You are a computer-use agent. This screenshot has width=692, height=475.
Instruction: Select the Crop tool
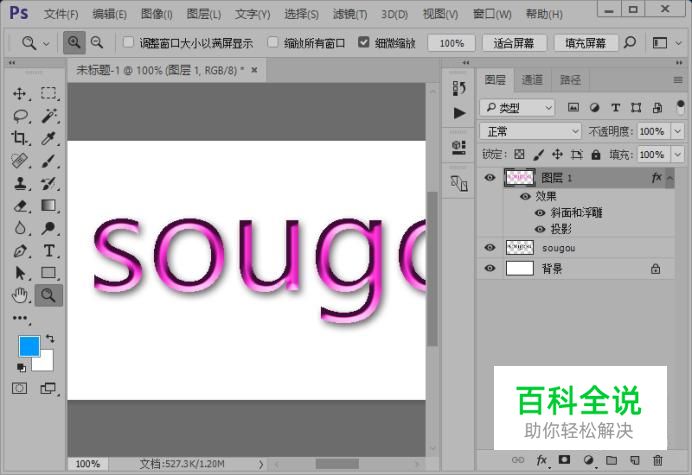tap(19, 138)
